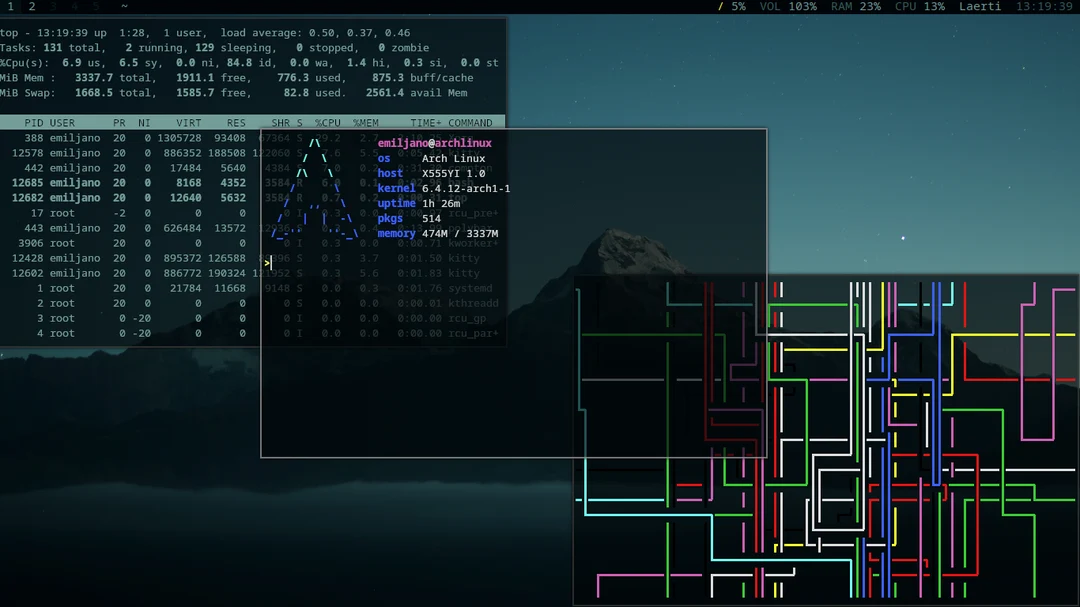Toggle workspace 1 indicator
This screenshot has height=607, width=1080.
9,6
